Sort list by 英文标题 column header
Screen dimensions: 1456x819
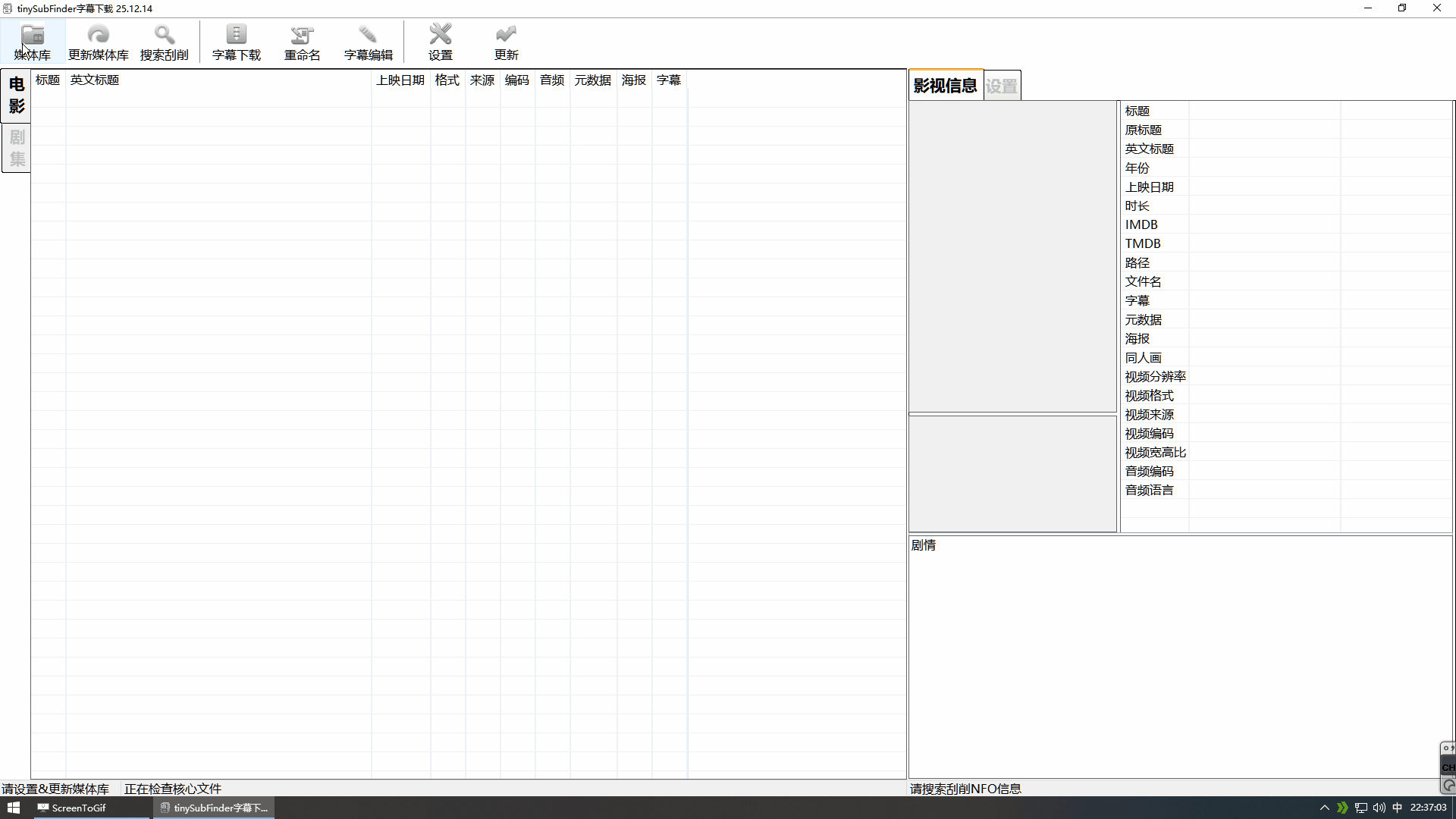(x=95, y=80)
